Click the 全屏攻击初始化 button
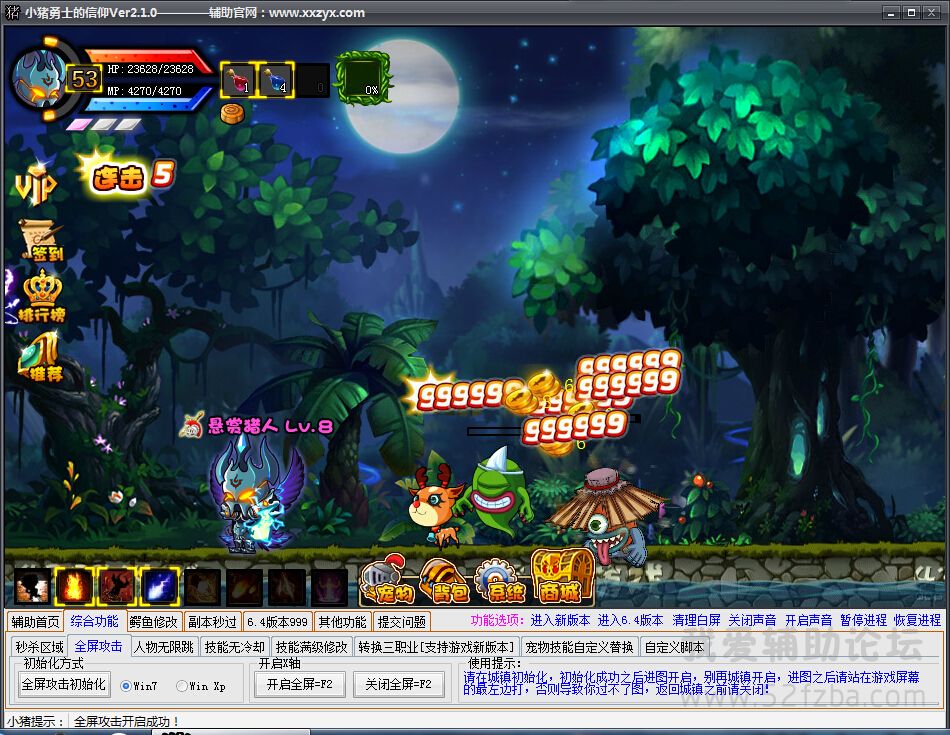 64,685
